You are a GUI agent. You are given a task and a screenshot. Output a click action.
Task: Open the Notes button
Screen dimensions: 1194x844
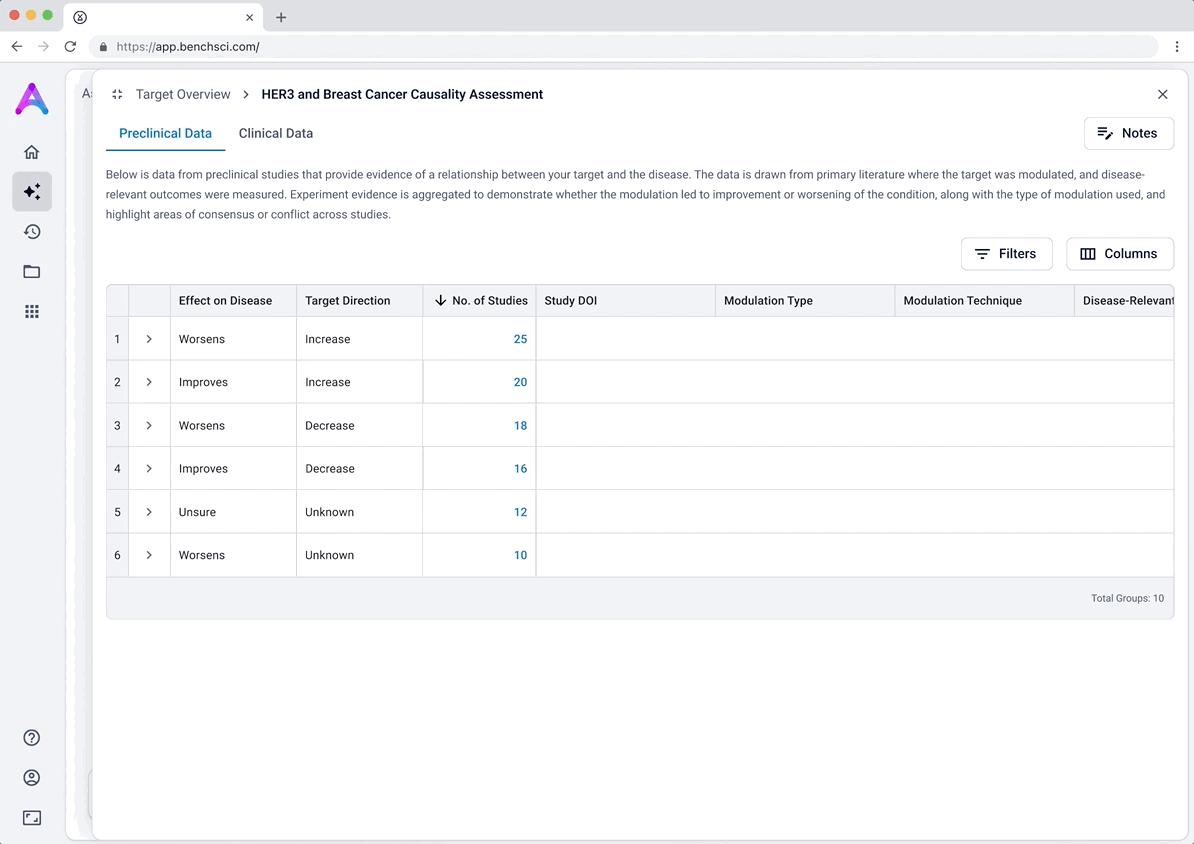(1128, 133)
